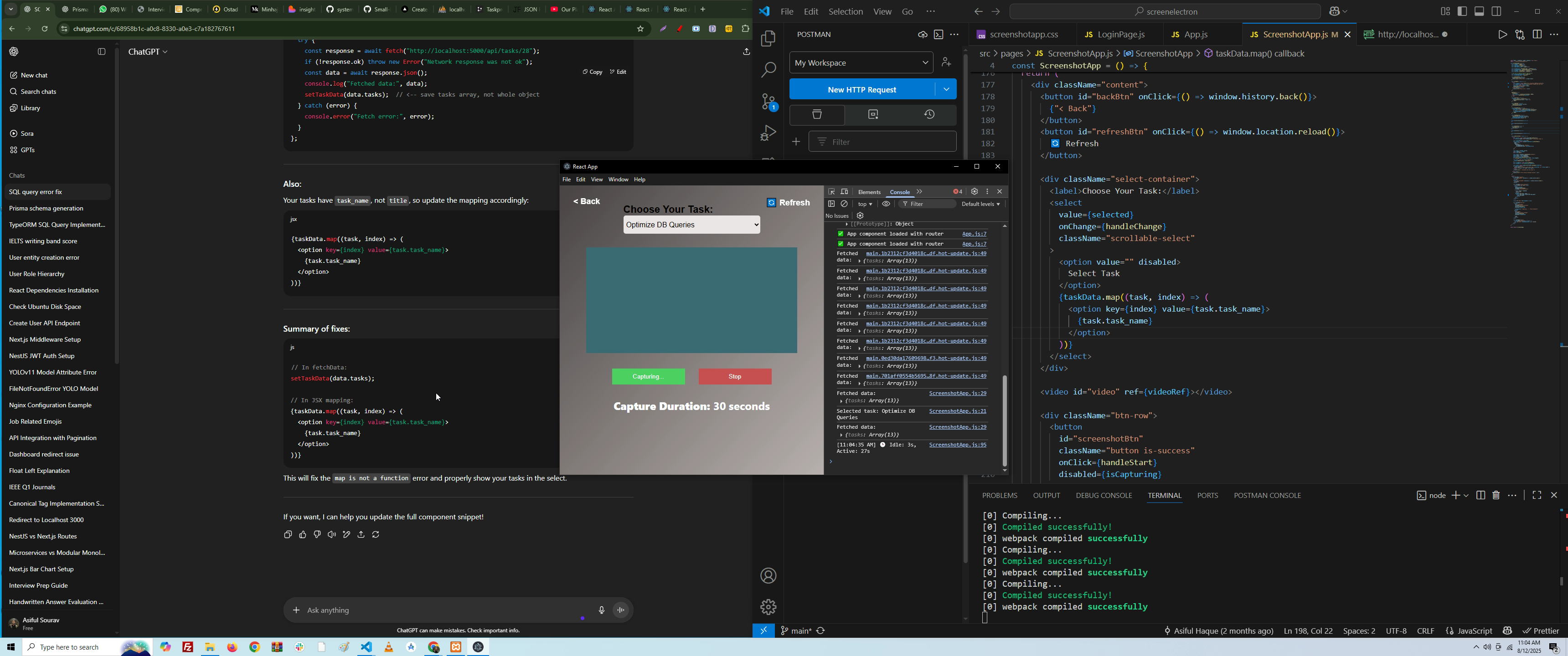Click the read aloud speaker icon
Viewport: 1568px width, 656px height.
click(332, 535)
